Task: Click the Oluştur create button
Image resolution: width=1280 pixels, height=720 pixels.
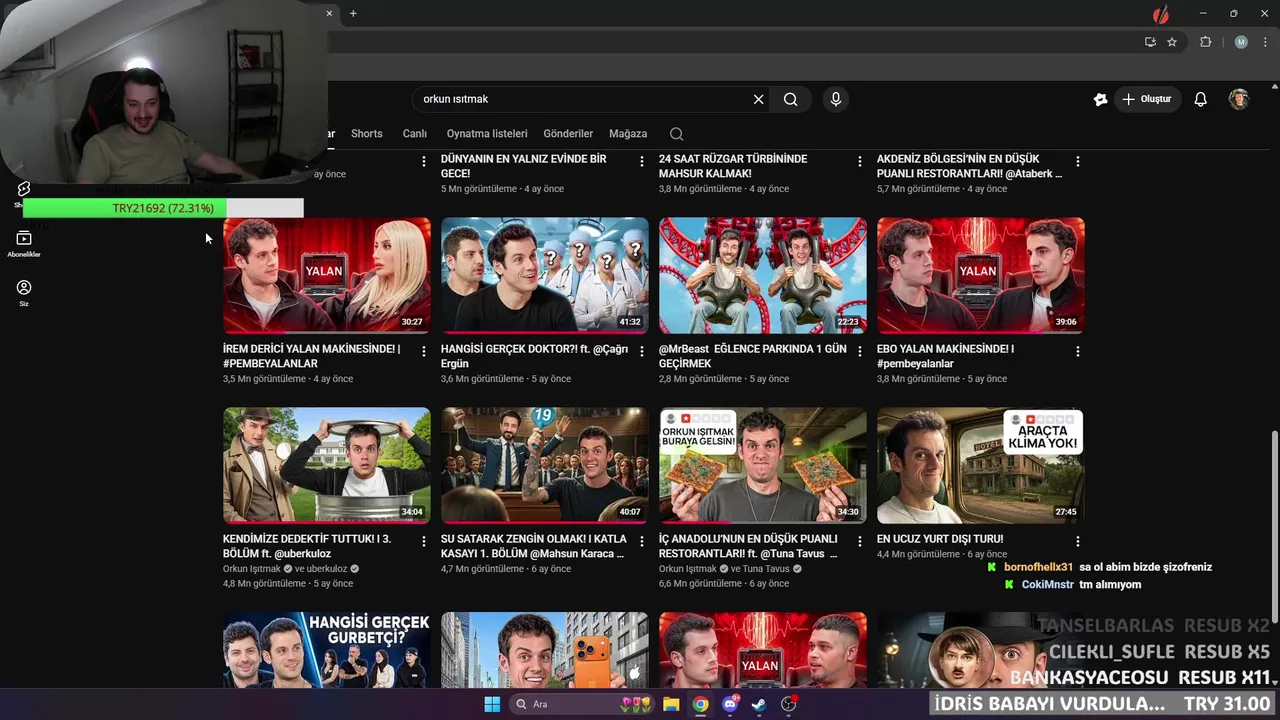Action: point(1147,99)
